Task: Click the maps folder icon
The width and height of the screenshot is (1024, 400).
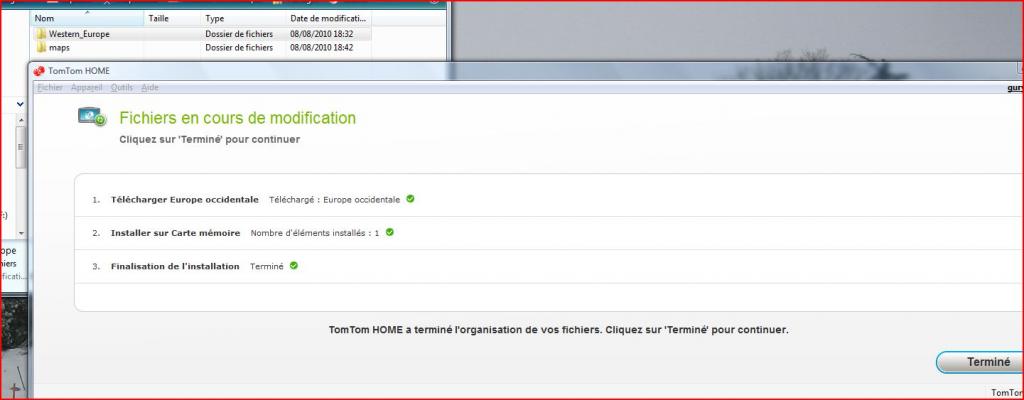Action: point(41,48)
